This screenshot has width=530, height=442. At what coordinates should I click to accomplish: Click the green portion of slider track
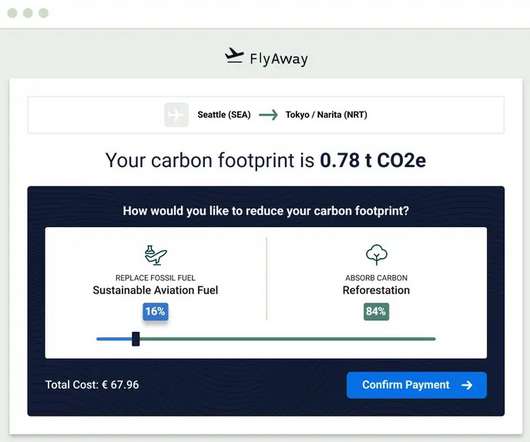point(287,339)
